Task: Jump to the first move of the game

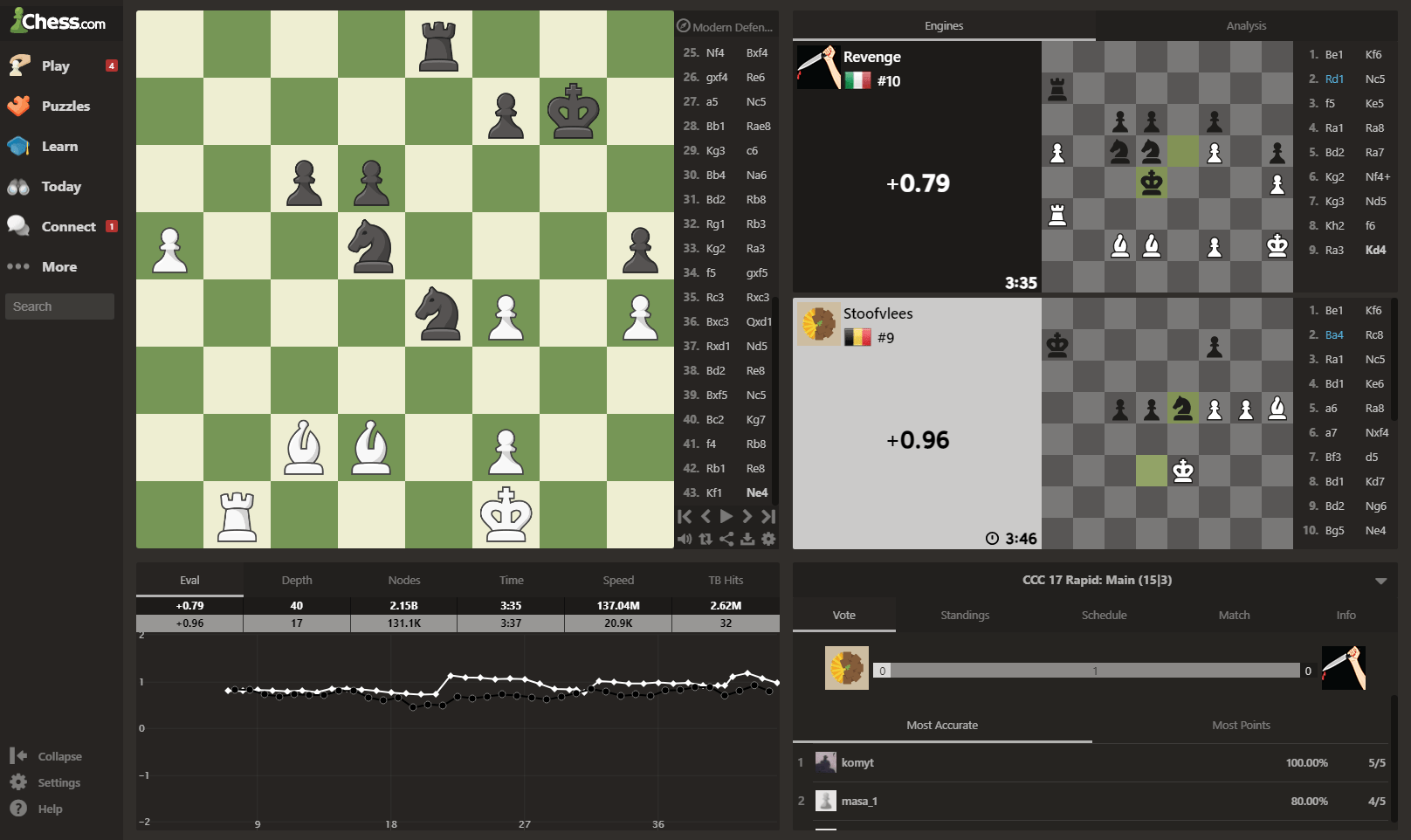Action: pos(685,517)
